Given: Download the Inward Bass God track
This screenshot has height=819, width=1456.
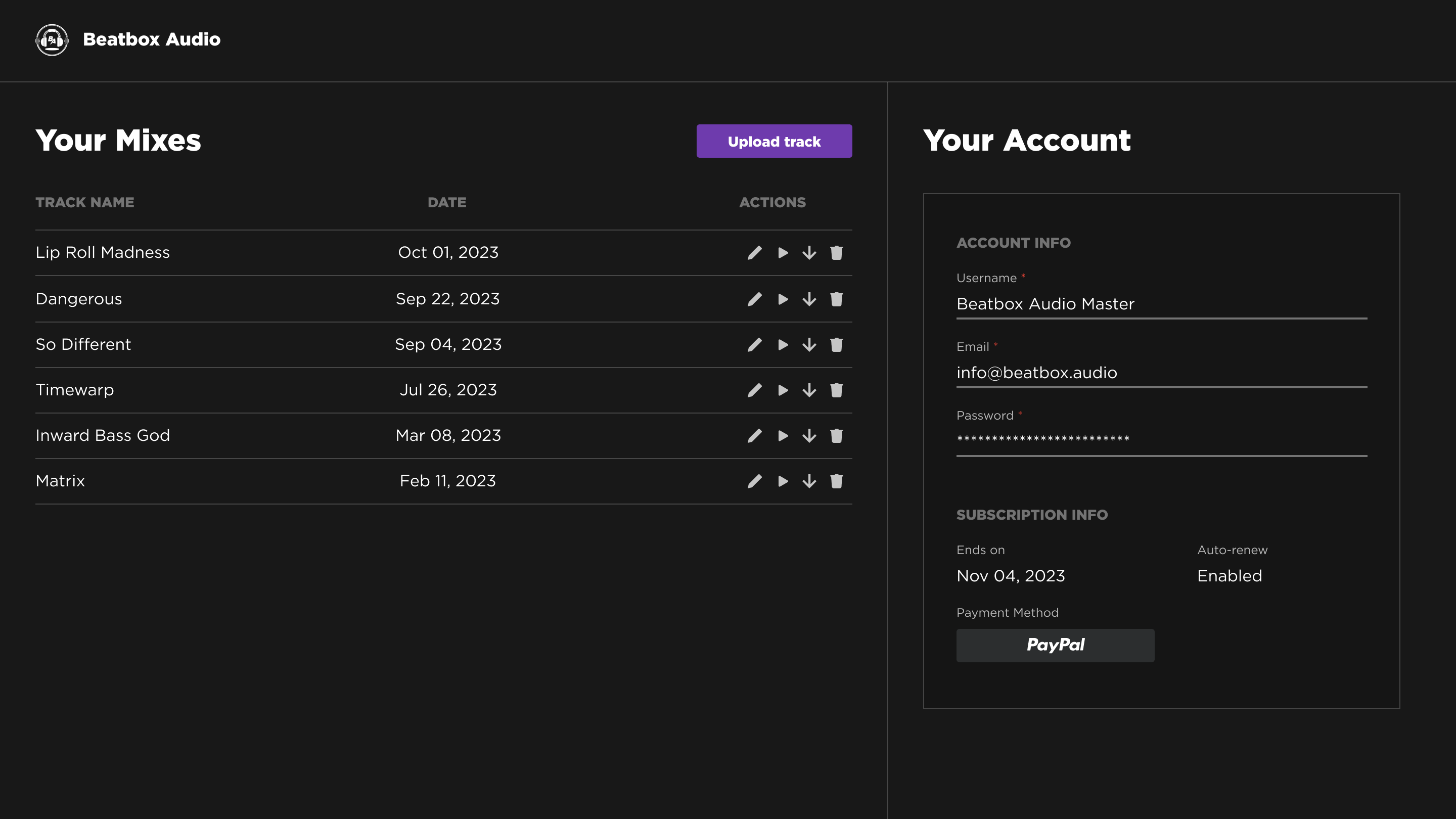Looking at the screenshot, I should click(809, 436).
